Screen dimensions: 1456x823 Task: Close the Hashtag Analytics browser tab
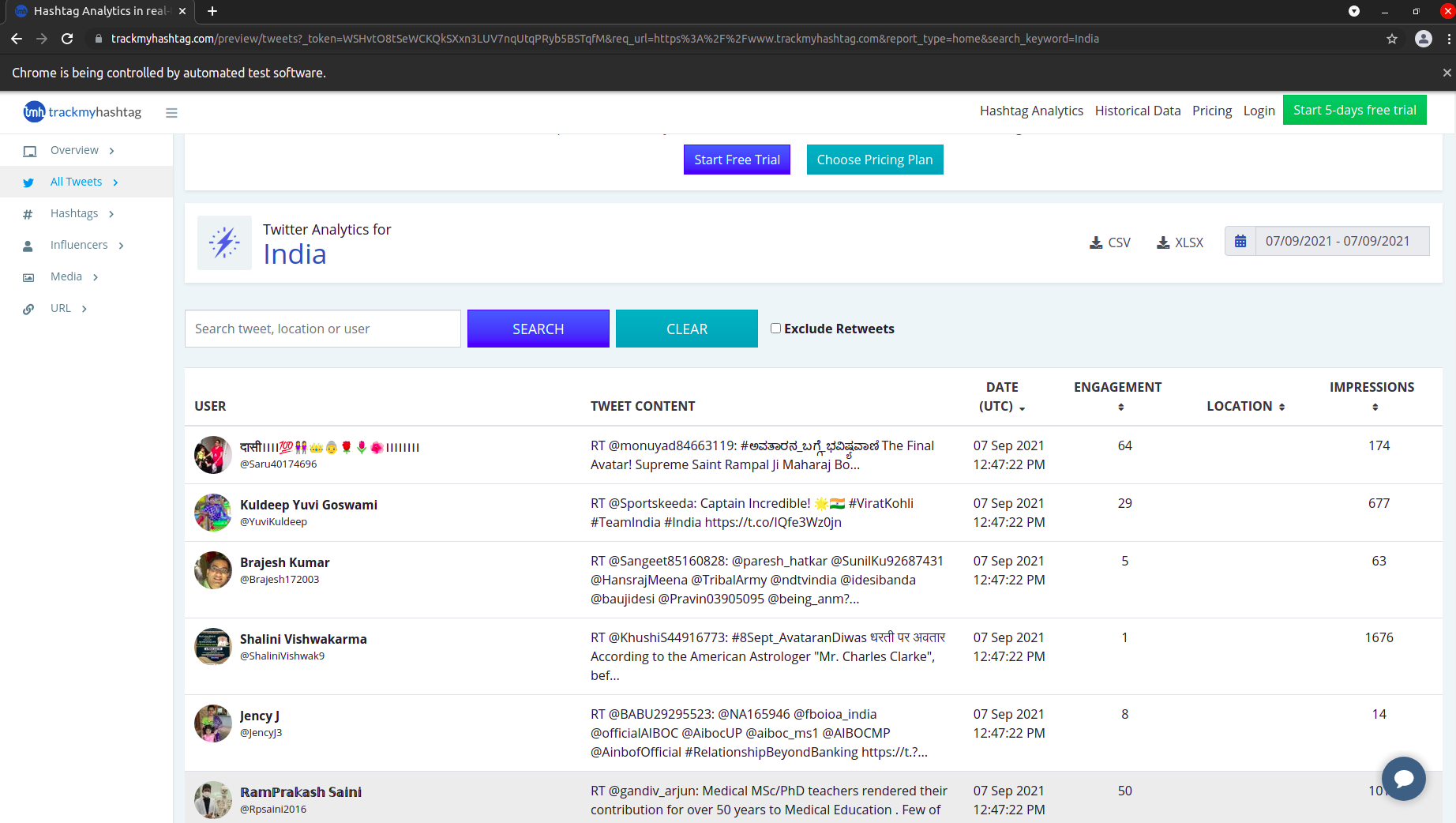pos(182,11)
